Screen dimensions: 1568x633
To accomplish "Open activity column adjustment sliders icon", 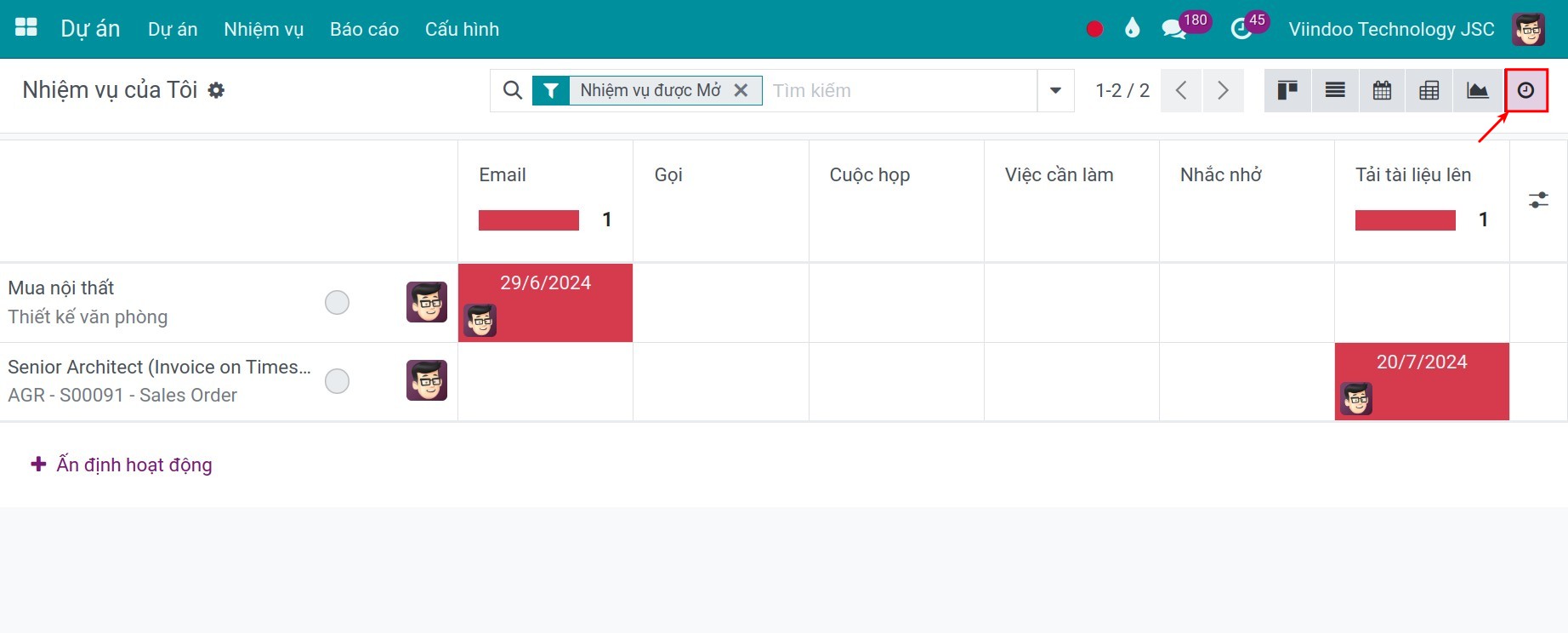I will click(x=1538, y=201).
